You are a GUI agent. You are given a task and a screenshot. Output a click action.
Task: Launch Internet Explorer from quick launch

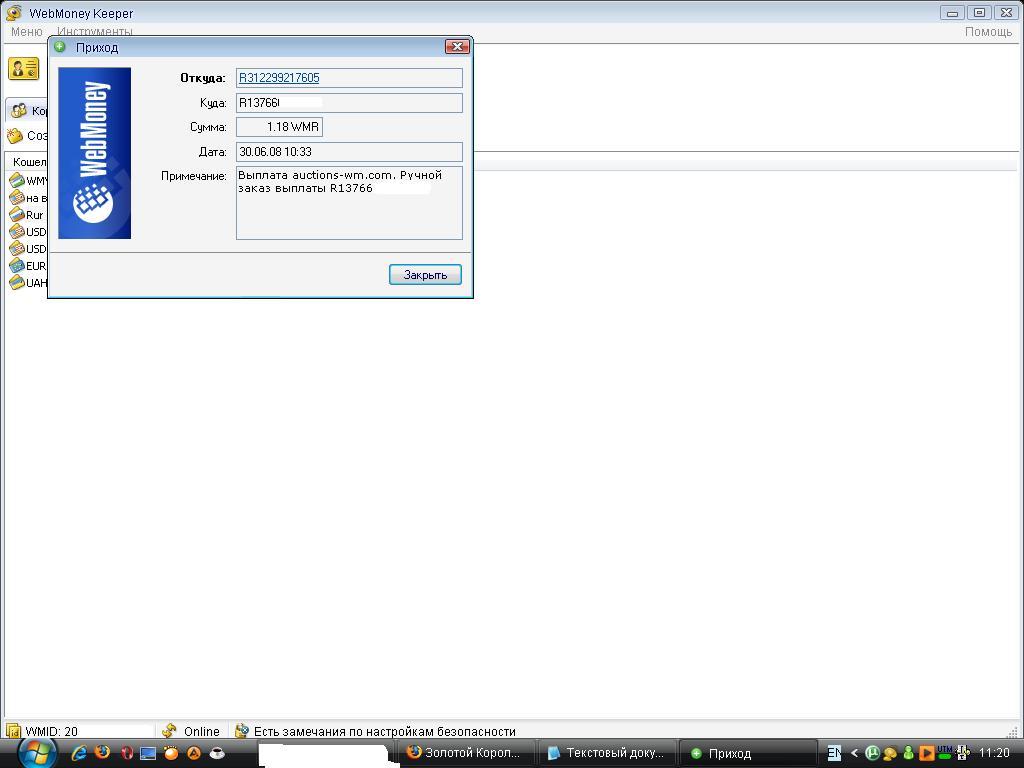tap(79, 753)
